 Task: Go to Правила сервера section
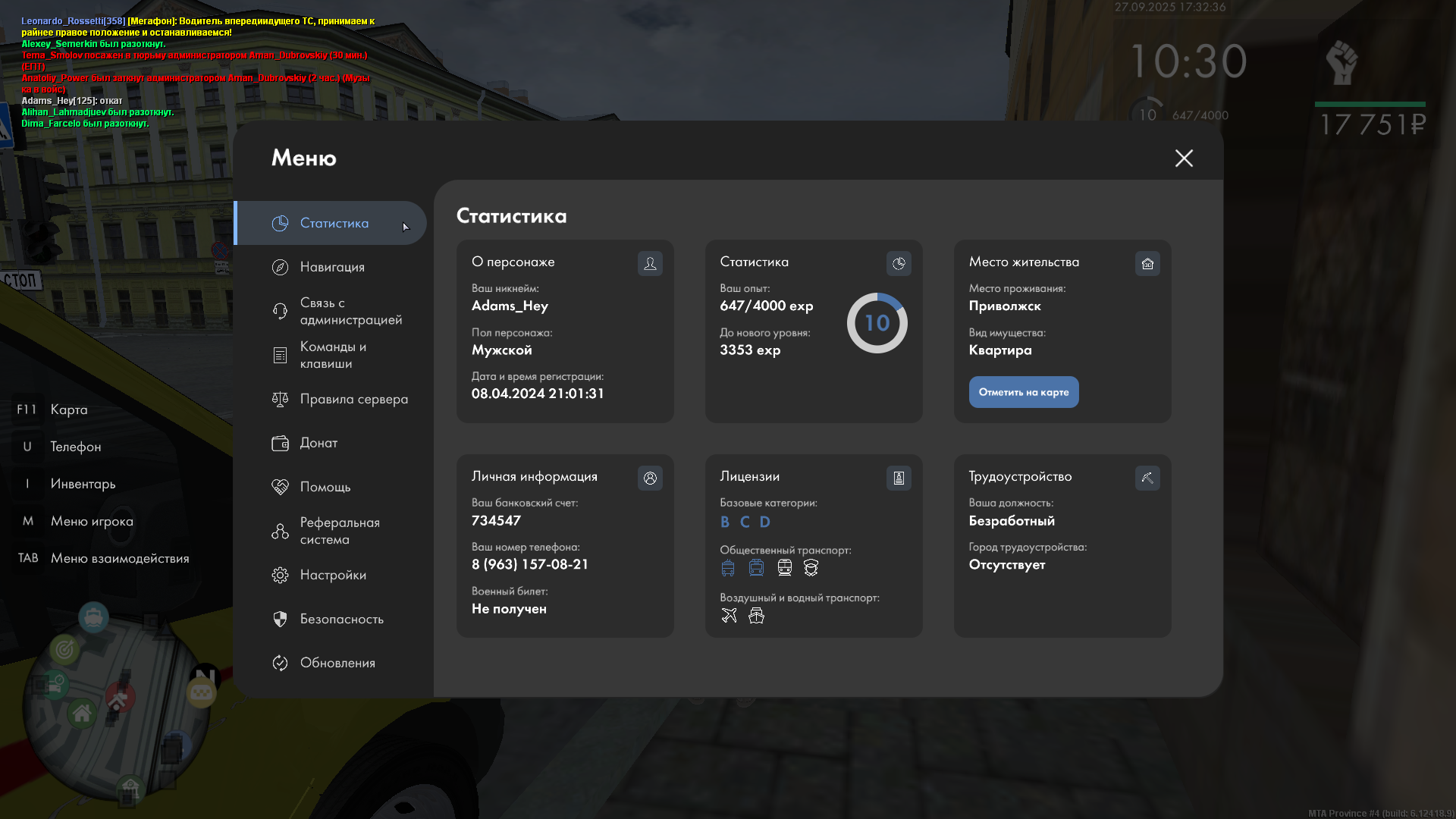pyautogui.click(x=353, y=399)
